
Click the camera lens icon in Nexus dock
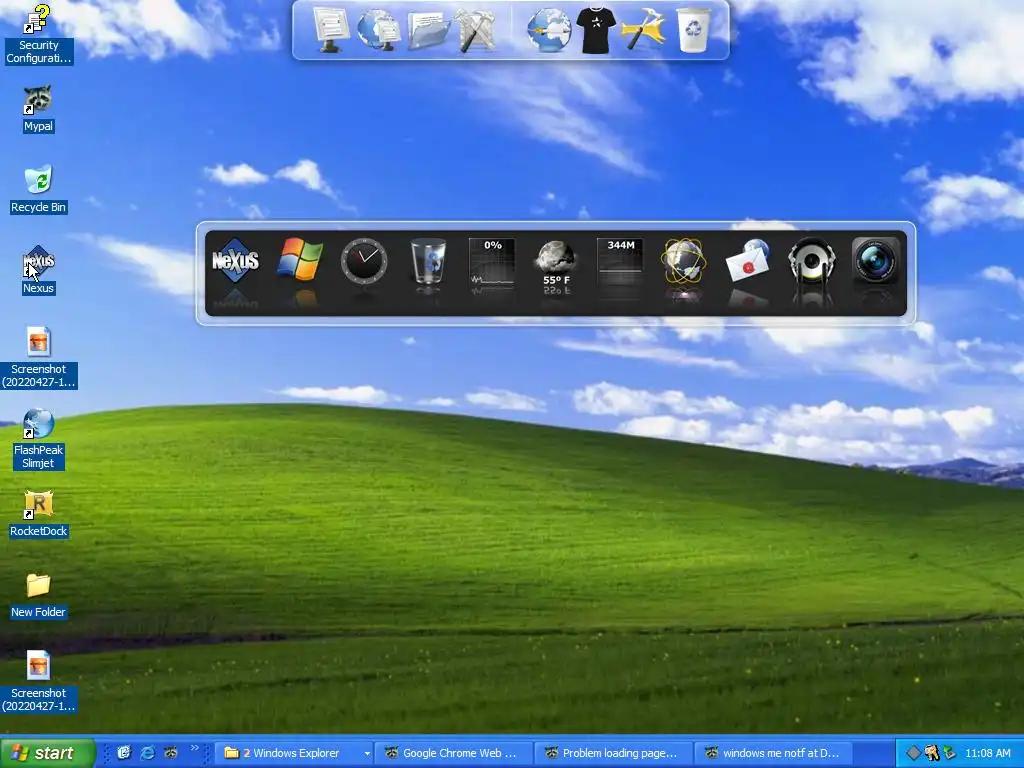(x=876, y=261)
